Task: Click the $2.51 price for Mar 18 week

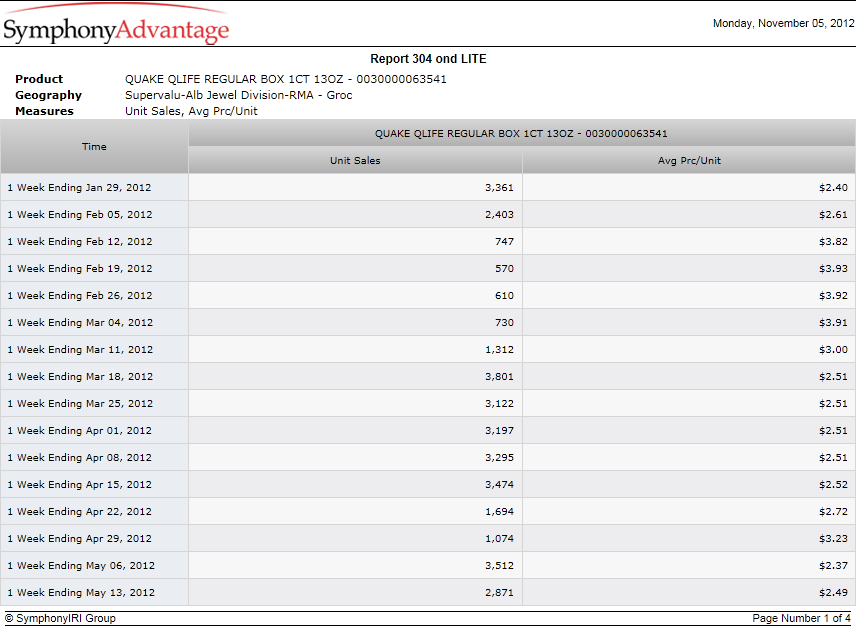Action: [833, 377]
